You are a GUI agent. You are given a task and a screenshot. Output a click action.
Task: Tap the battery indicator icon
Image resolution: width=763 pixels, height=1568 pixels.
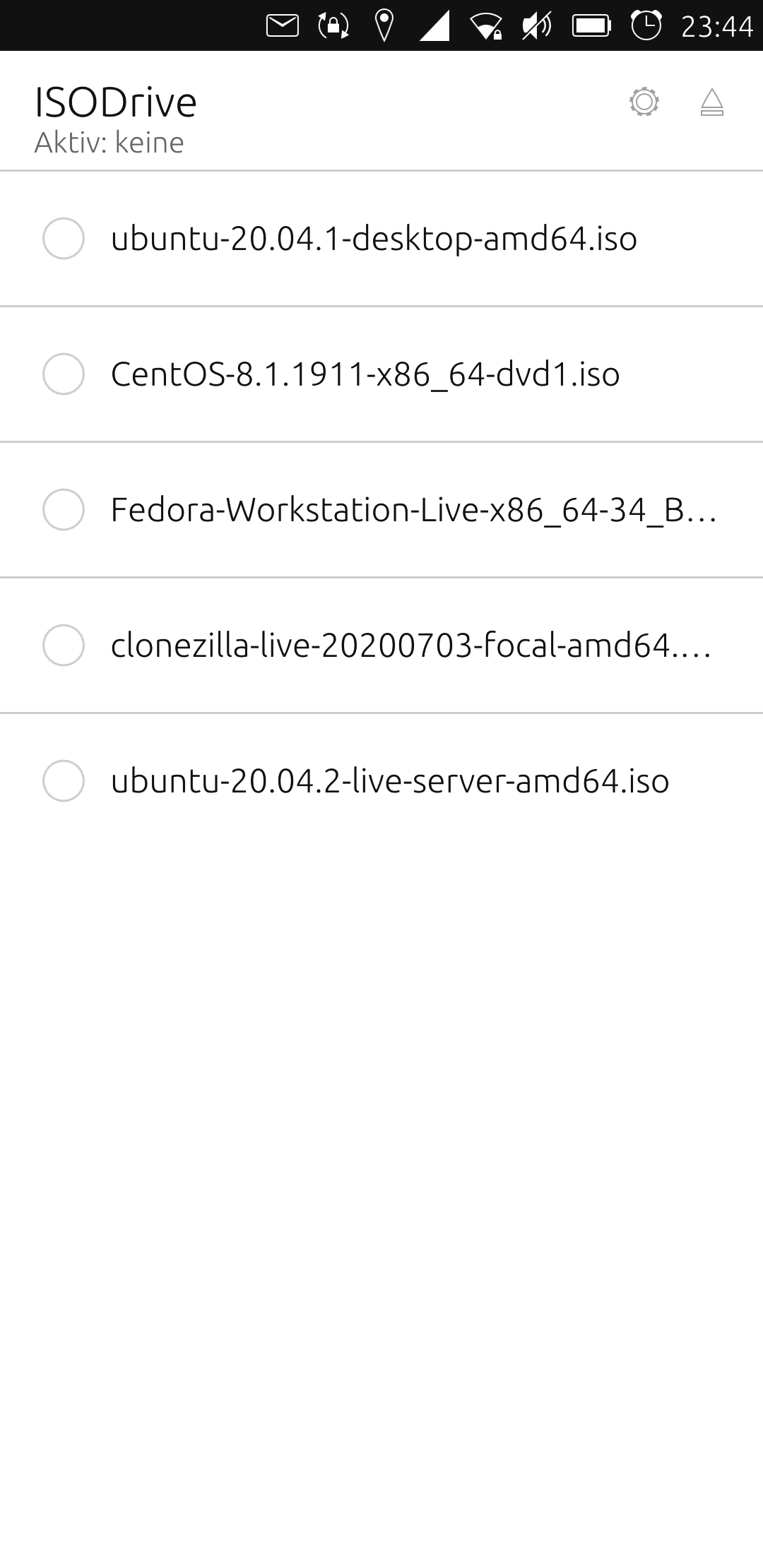point(591,26)
